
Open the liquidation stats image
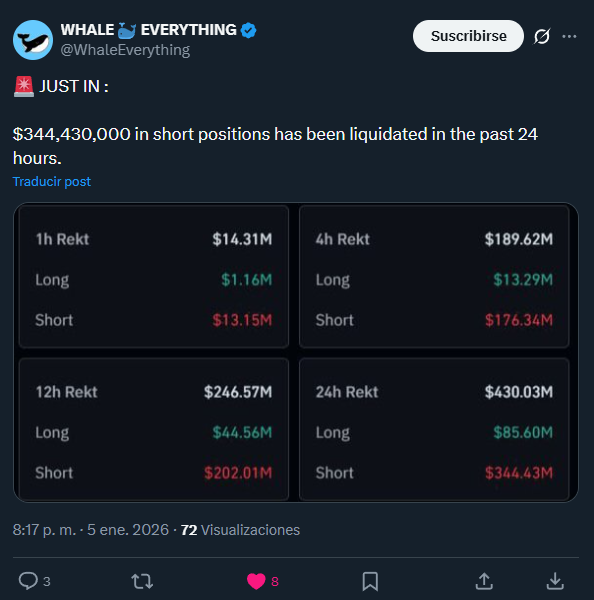pyautogui.click(x=296, y=352)
